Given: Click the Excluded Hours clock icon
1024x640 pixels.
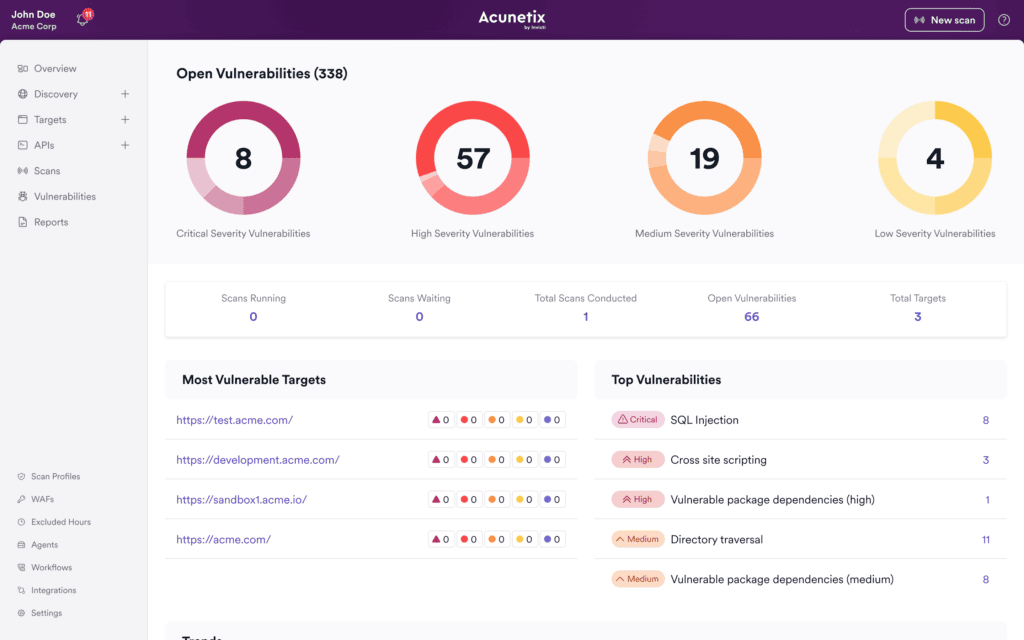Looking at the screenshot, I should point(22,522).
